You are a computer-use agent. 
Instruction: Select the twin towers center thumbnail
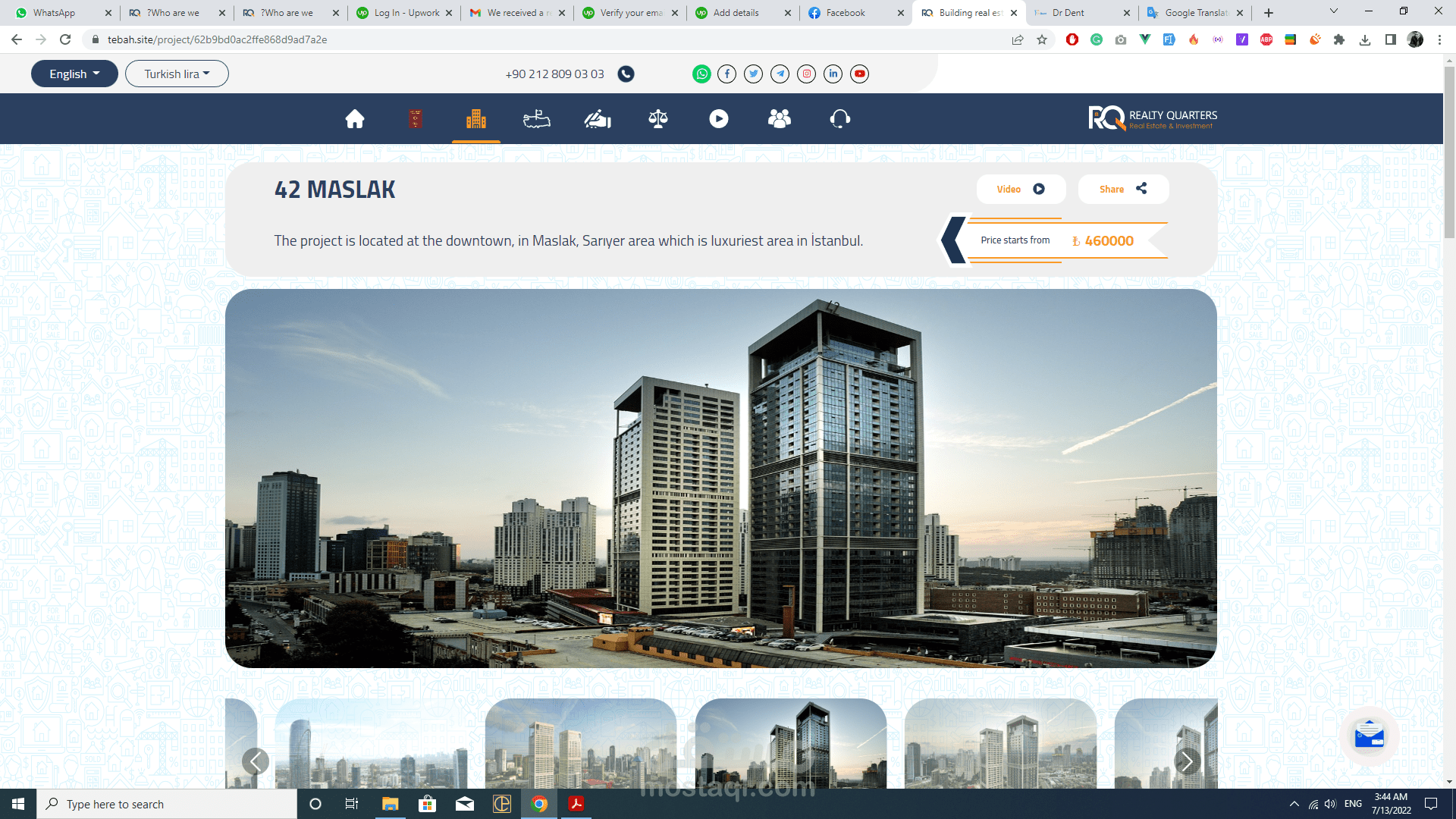(790, 743)
